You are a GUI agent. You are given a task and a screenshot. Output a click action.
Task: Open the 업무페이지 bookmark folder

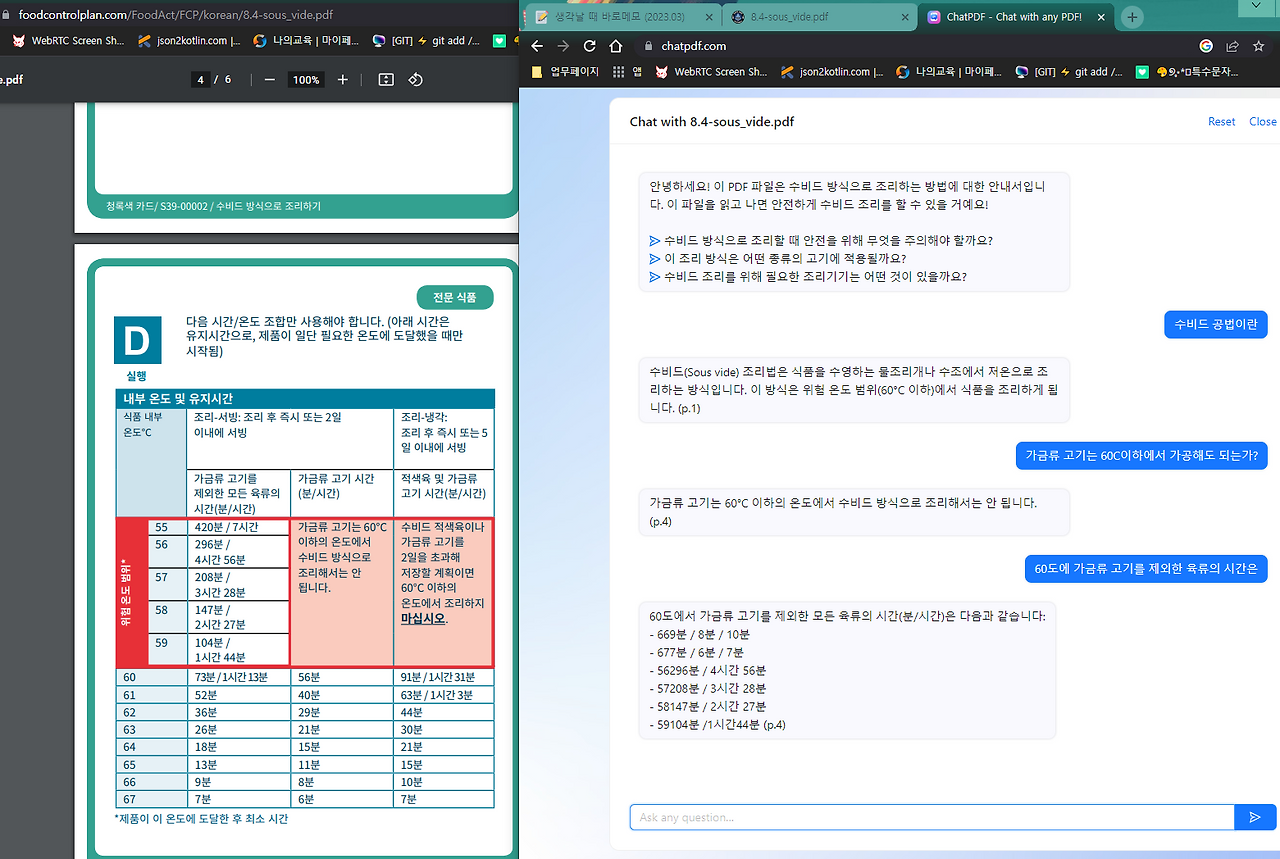point(565,72)
